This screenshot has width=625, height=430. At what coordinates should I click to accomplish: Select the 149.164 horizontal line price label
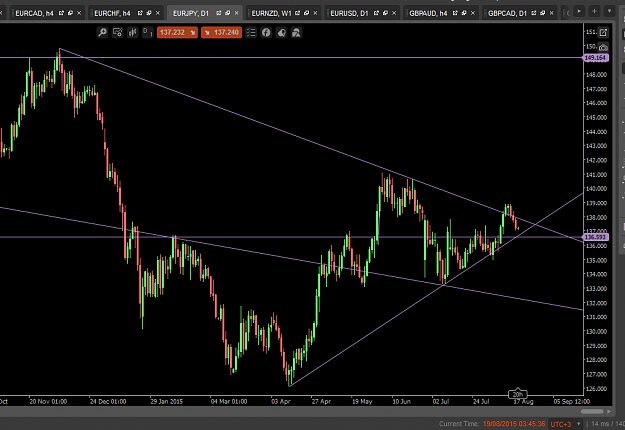point(596,58)
